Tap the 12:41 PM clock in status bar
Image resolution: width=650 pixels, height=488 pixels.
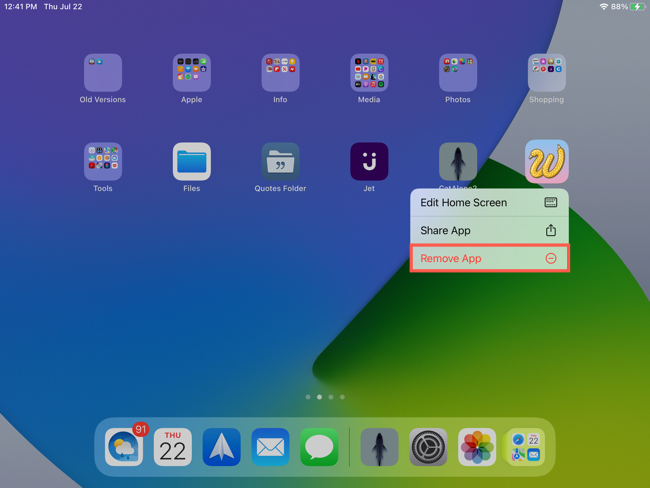click(x=20, y=7)
